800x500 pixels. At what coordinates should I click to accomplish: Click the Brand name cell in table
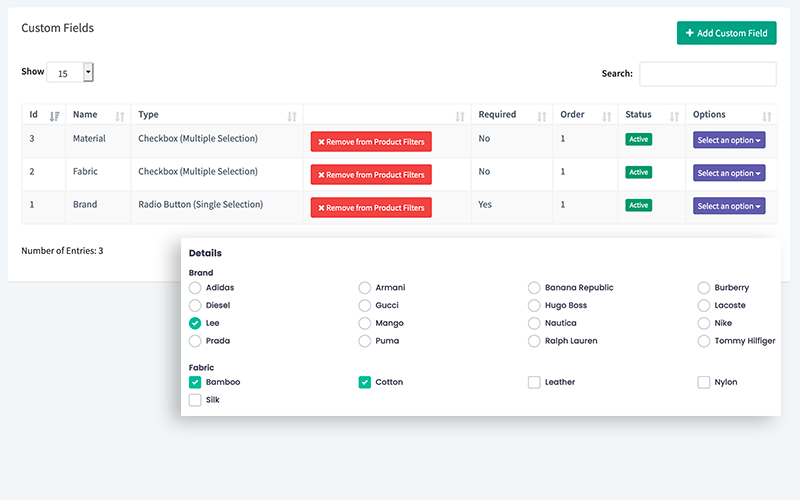coord(98,208)
